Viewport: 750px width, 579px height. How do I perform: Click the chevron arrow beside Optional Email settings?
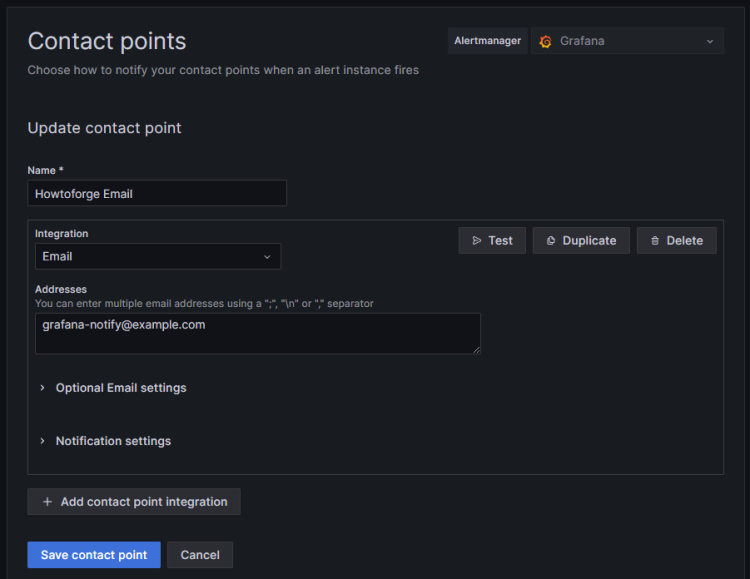pos(42,388)
